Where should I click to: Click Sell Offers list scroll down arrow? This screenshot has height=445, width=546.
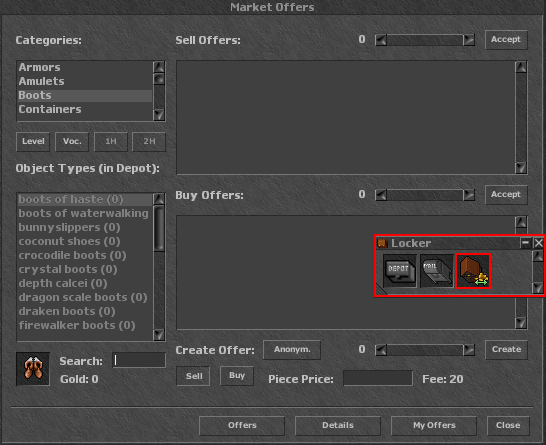[521, 168]
